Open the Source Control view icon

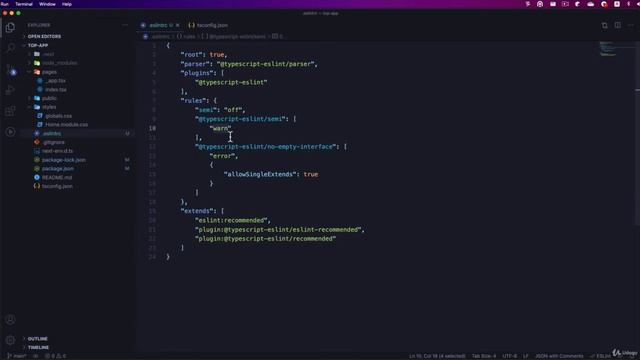(11, 69)
